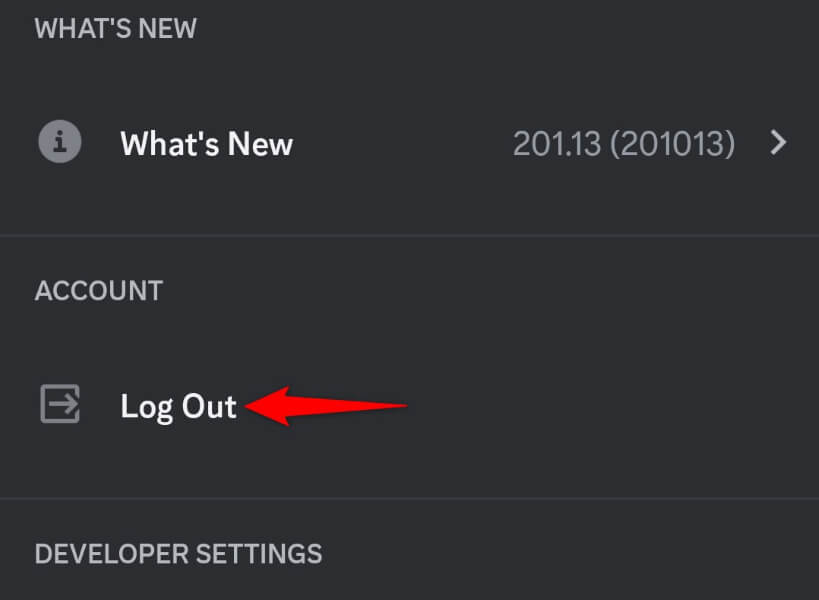Click the WHAT'S NEW section header
Image resolution: width=819 pixels, height=600 pixels.
(115, 28)
